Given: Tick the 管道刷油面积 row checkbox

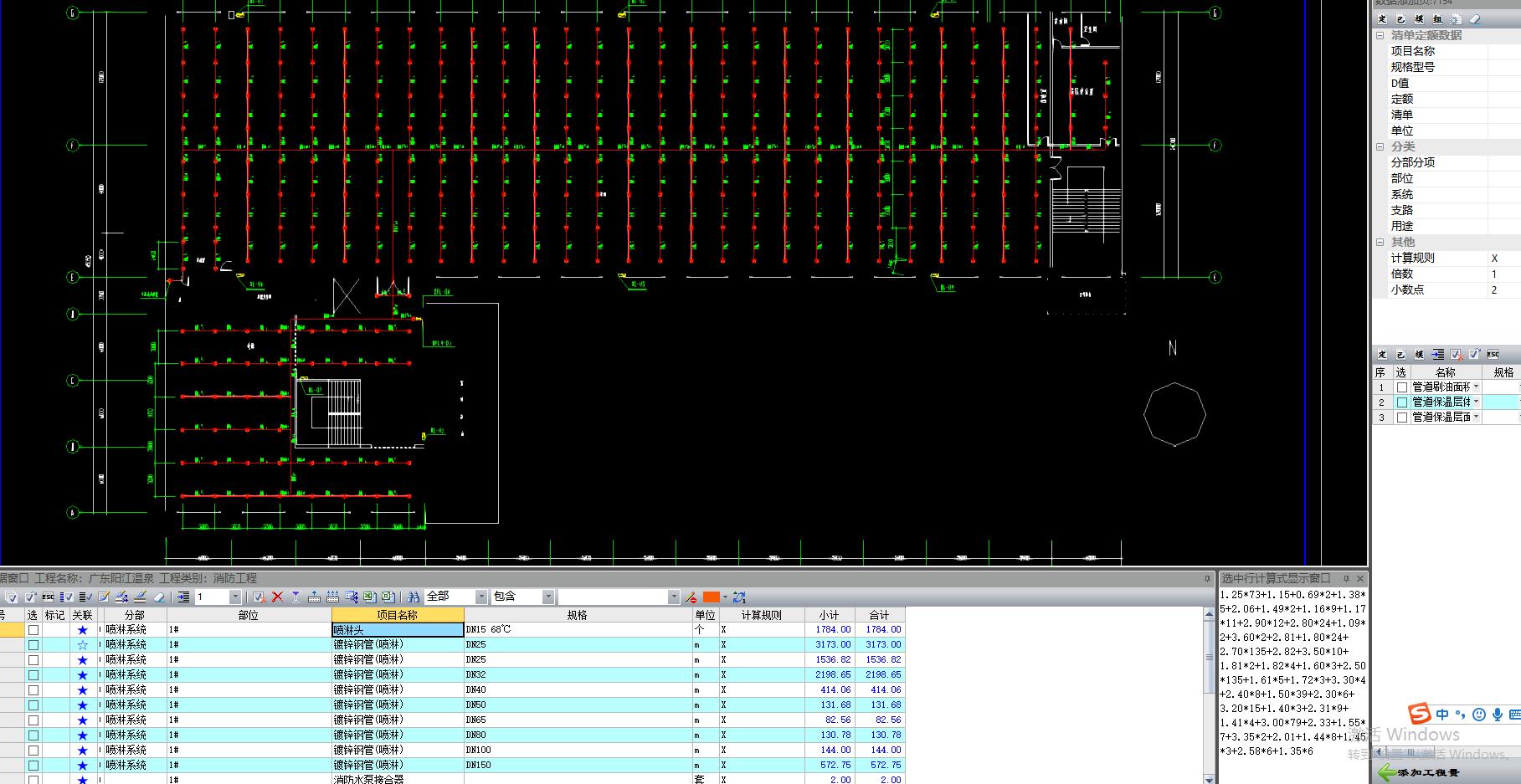Looking at the screenshot, I should tap(1402, 387).
